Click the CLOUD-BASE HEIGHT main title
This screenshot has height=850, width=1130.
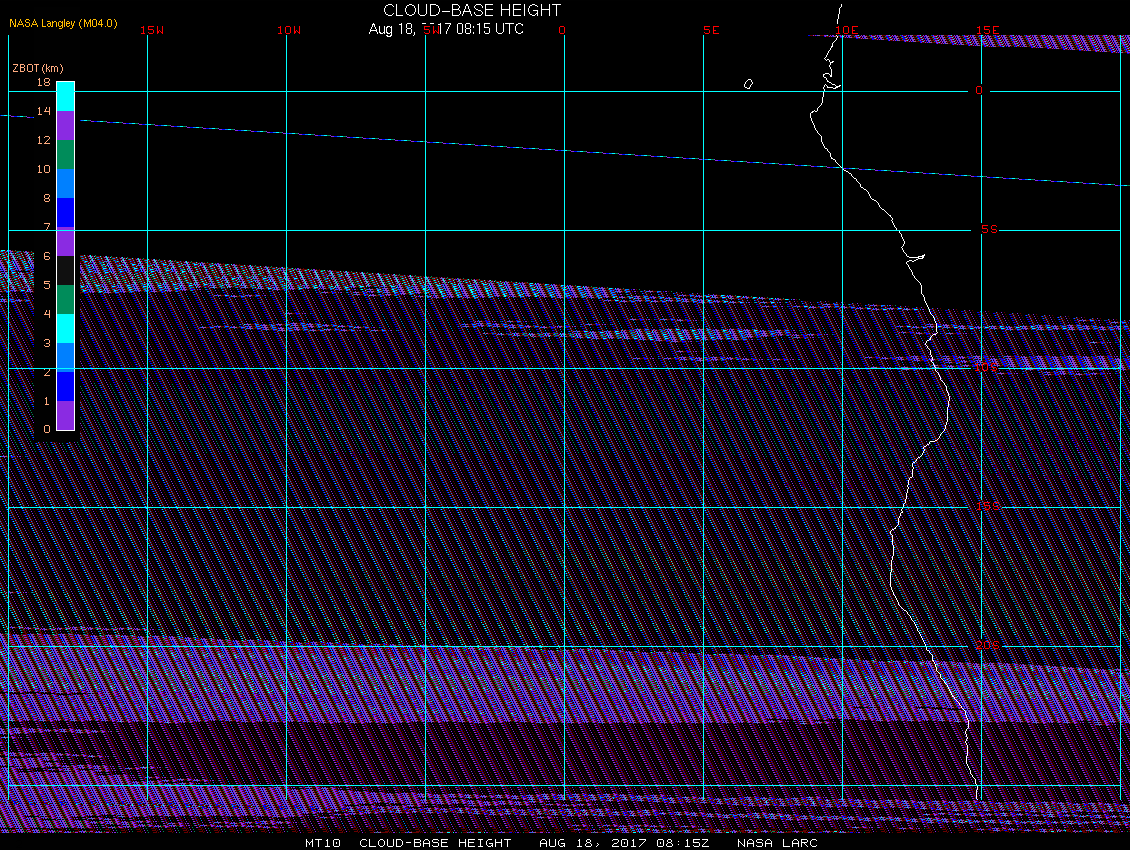tap(472, 11)
